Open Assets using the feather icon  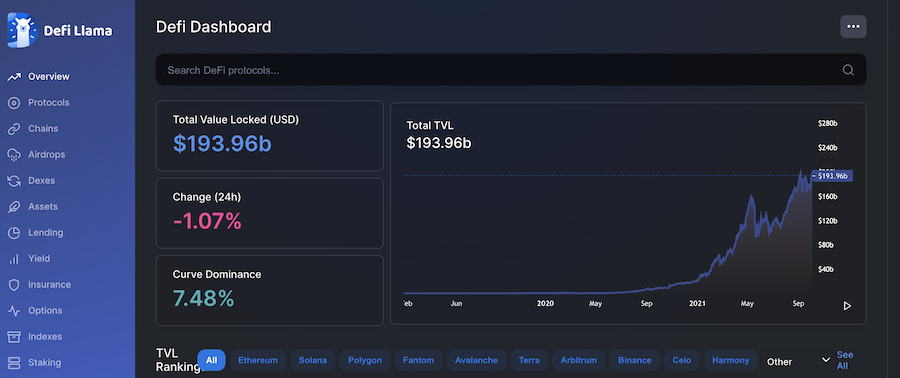pyautogui.click(x=14, y=206)
